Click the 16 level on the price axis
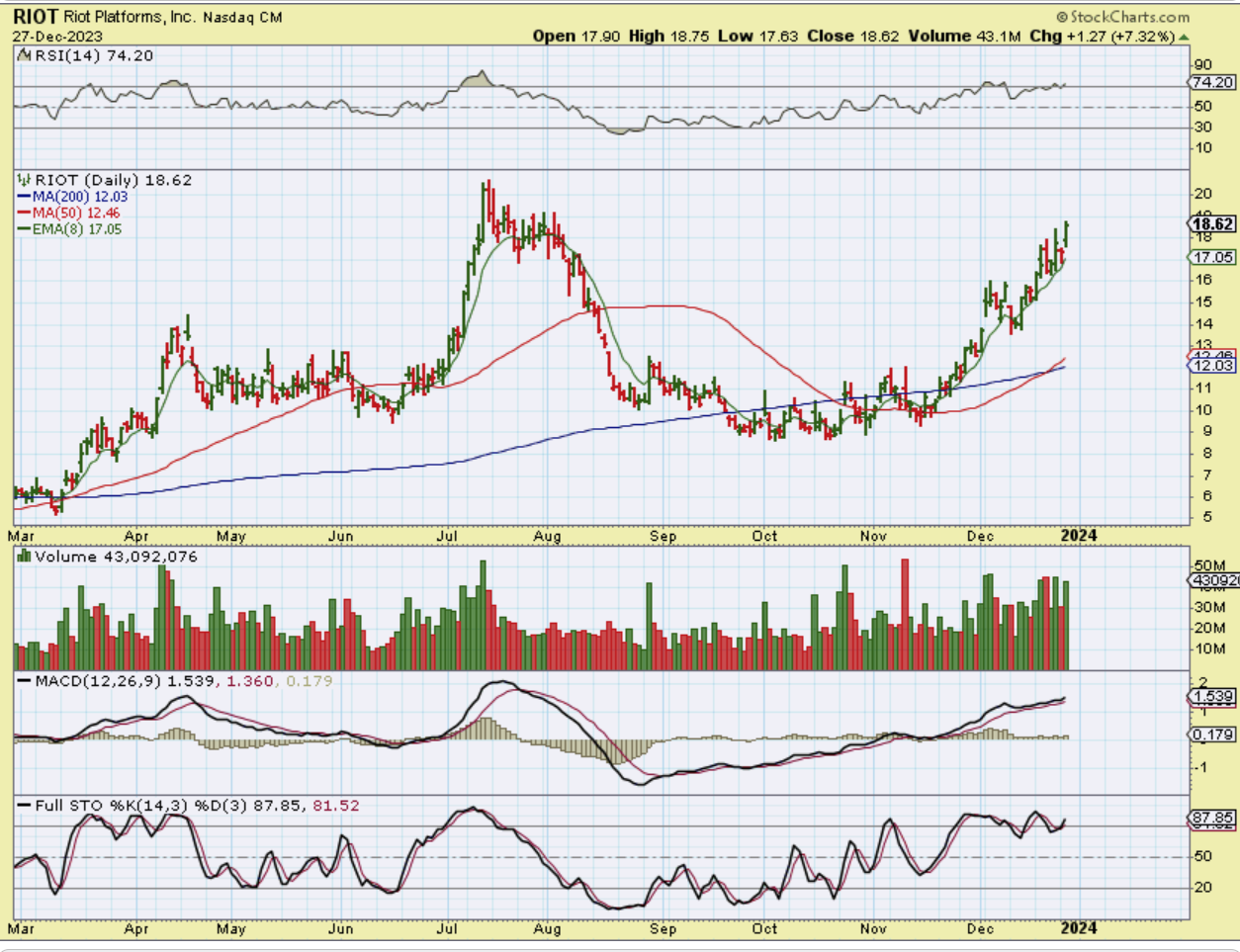The width and height of the screenshot is (1240, 952). [x=1203, y=280]
